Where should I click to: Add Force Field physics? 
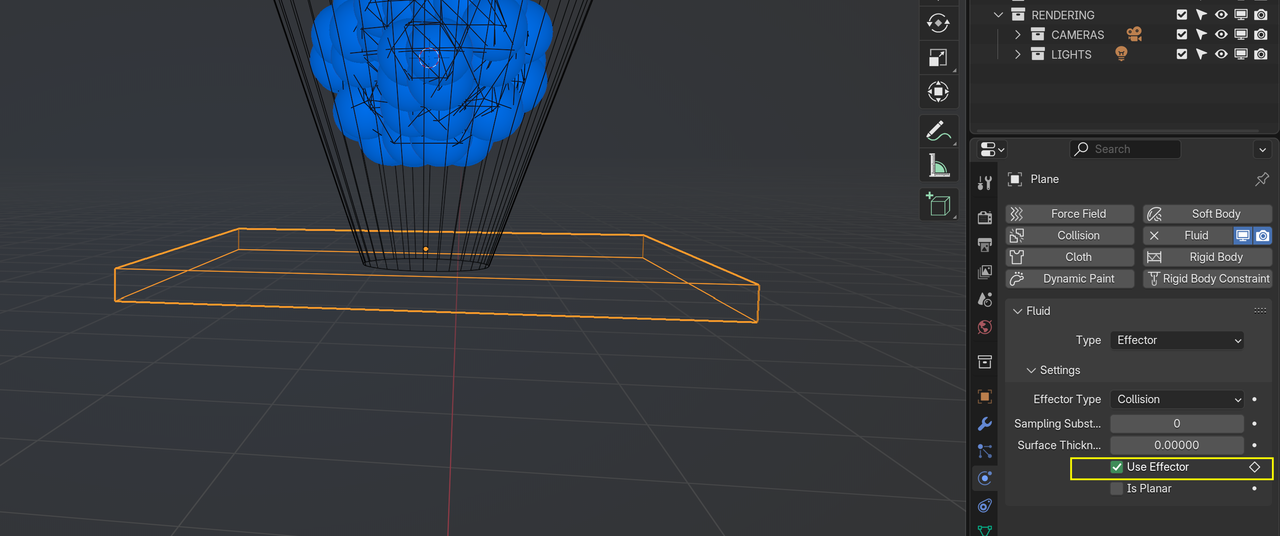coord(1070,214)
